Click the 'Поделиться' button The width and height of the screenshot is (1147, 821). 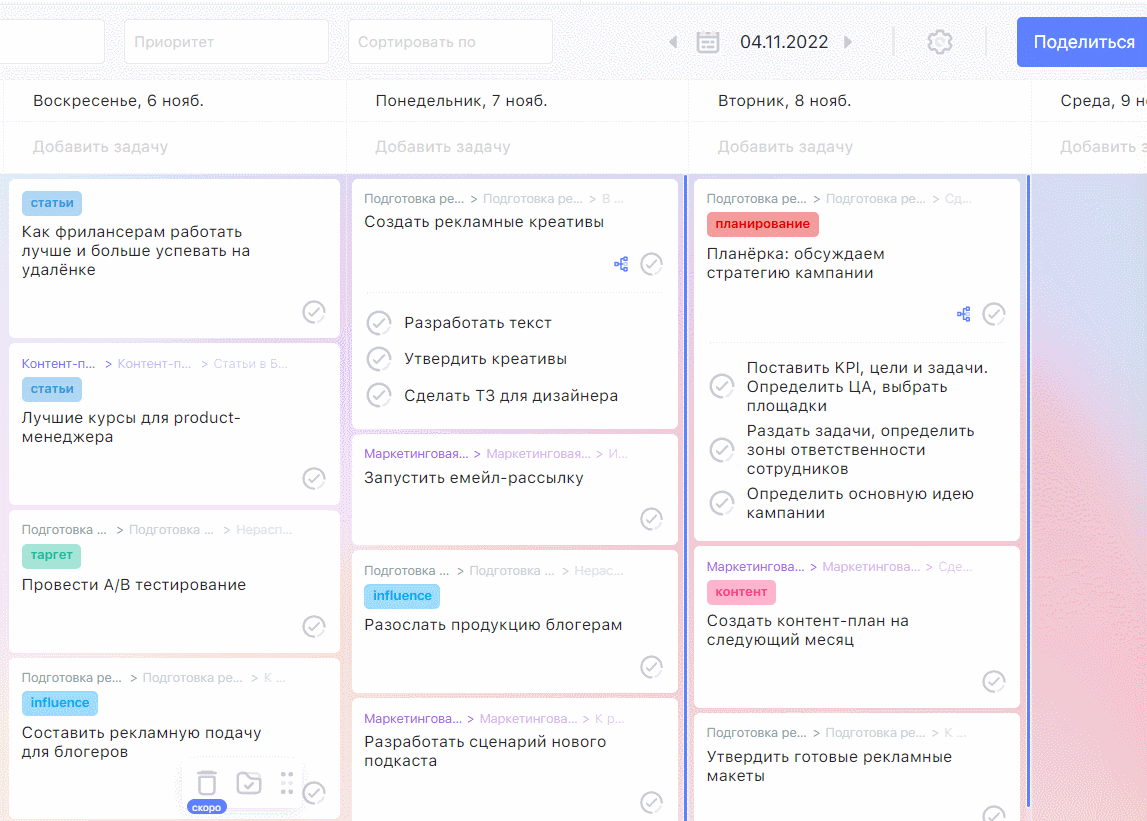coord(1083,42)
